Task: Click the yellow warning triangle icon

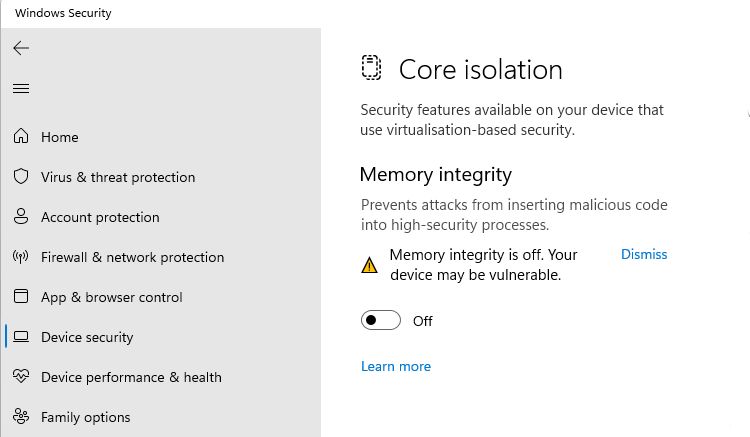Action: [x=369, y=265]
